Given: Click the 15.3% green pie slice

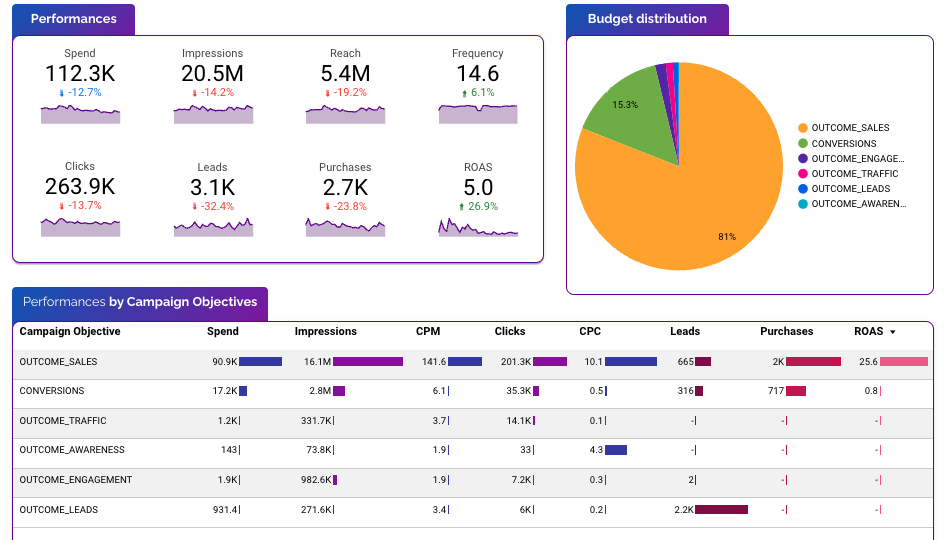Looking at the screenshot, I should click(618, 108).
